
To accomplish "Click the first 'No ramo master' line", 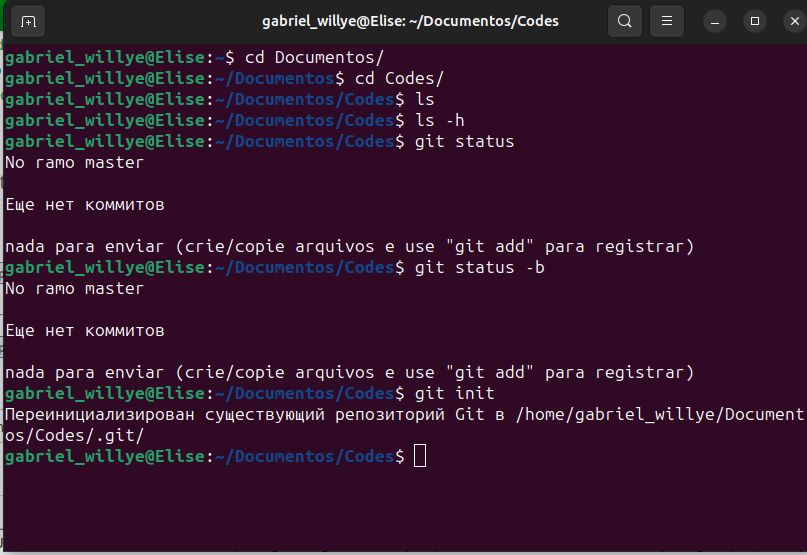I will pos(74,163).
